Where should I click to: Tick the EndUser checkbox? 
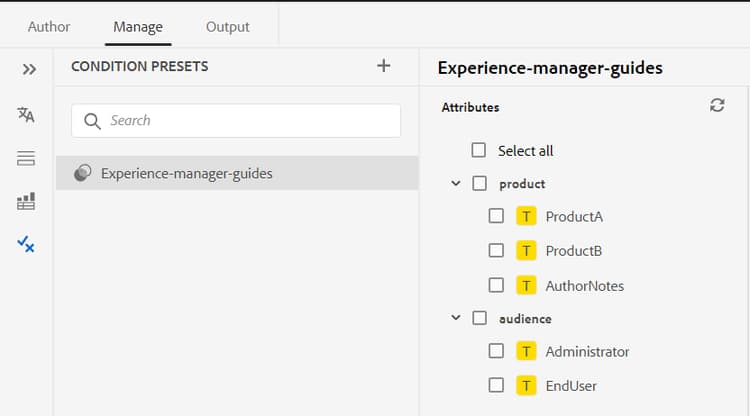click(x=496, y=385)
